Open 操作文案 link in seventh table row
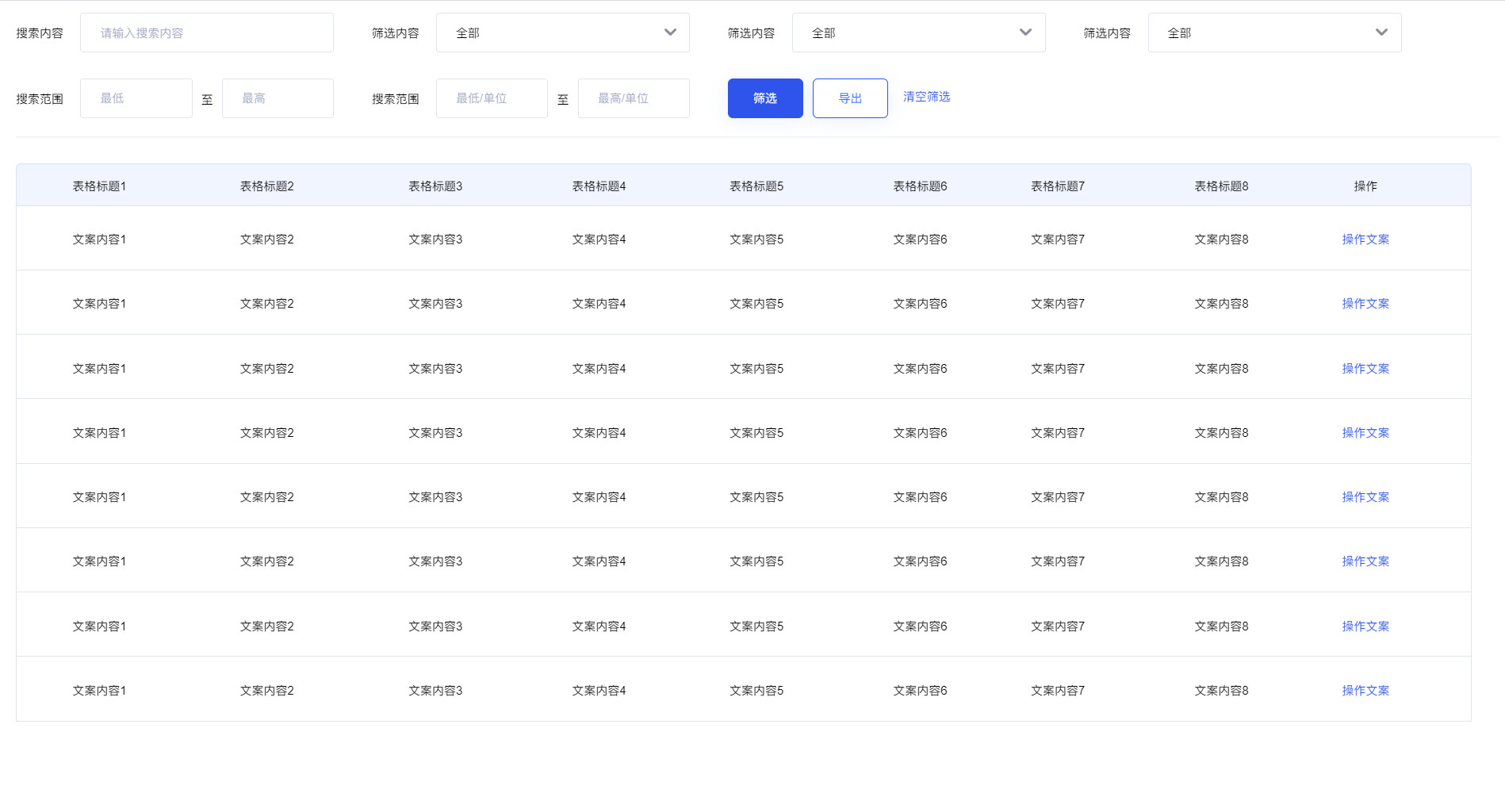The image size is (1505, 812). 1365,626
